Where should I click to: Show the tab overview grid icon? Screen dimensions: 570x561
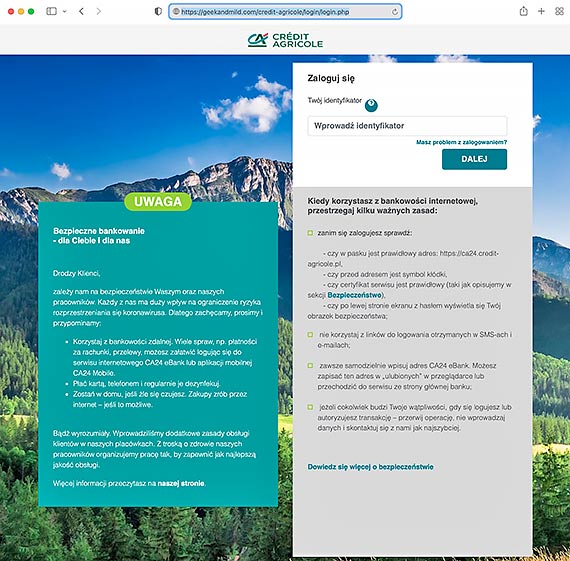pyautogui.click(x=559, y=11)
